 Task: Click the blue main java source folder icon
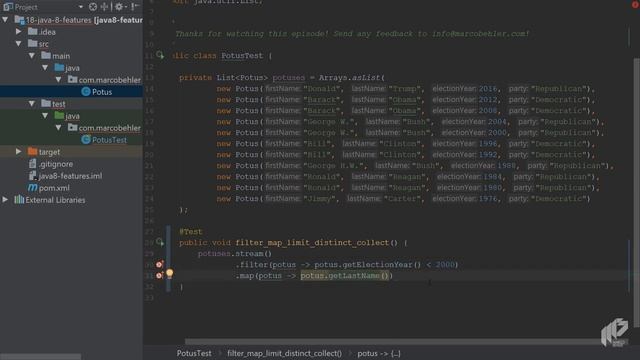tap(59, 67)
